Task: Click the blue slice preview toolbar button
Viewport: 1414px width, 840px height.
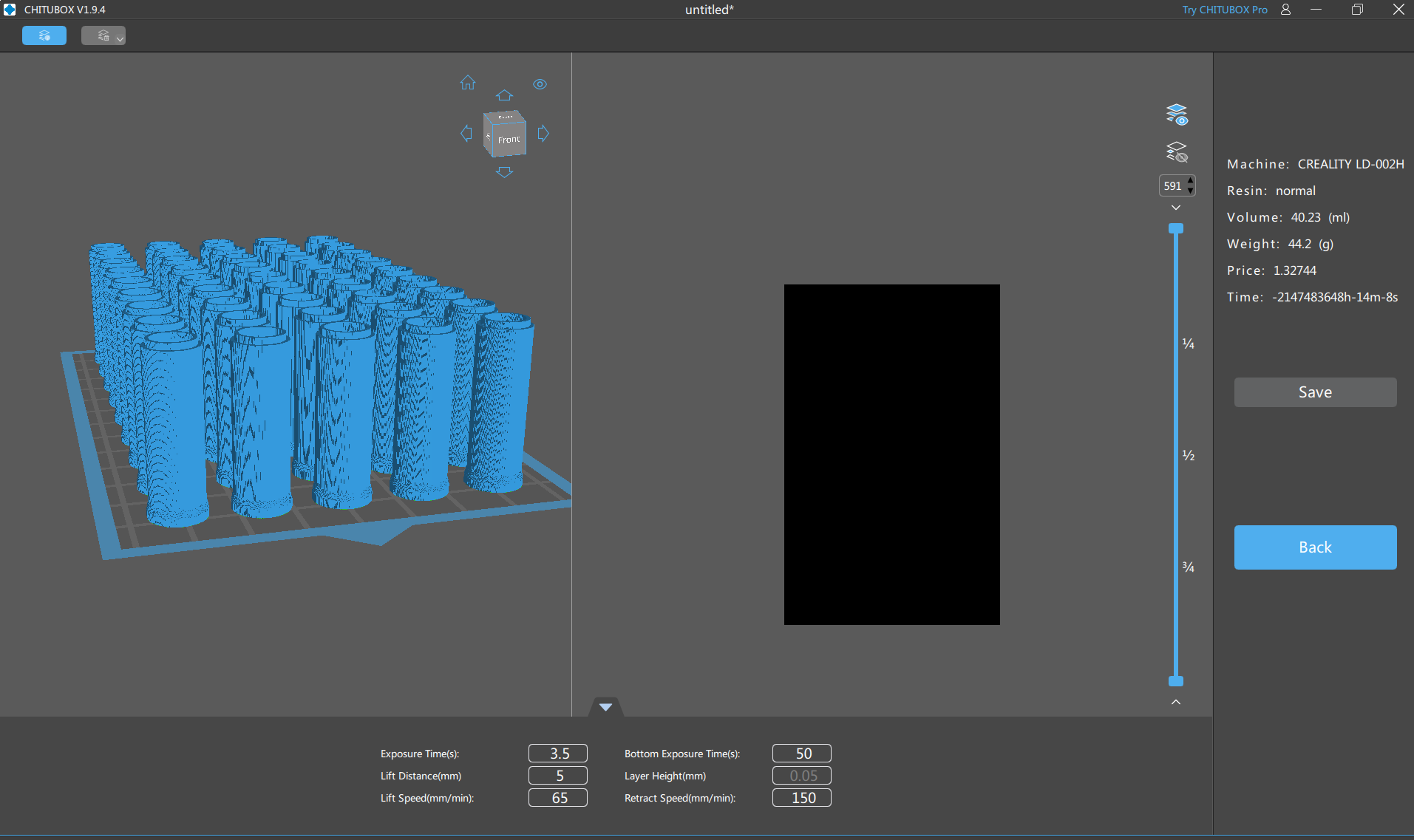Action: [44, 35]
